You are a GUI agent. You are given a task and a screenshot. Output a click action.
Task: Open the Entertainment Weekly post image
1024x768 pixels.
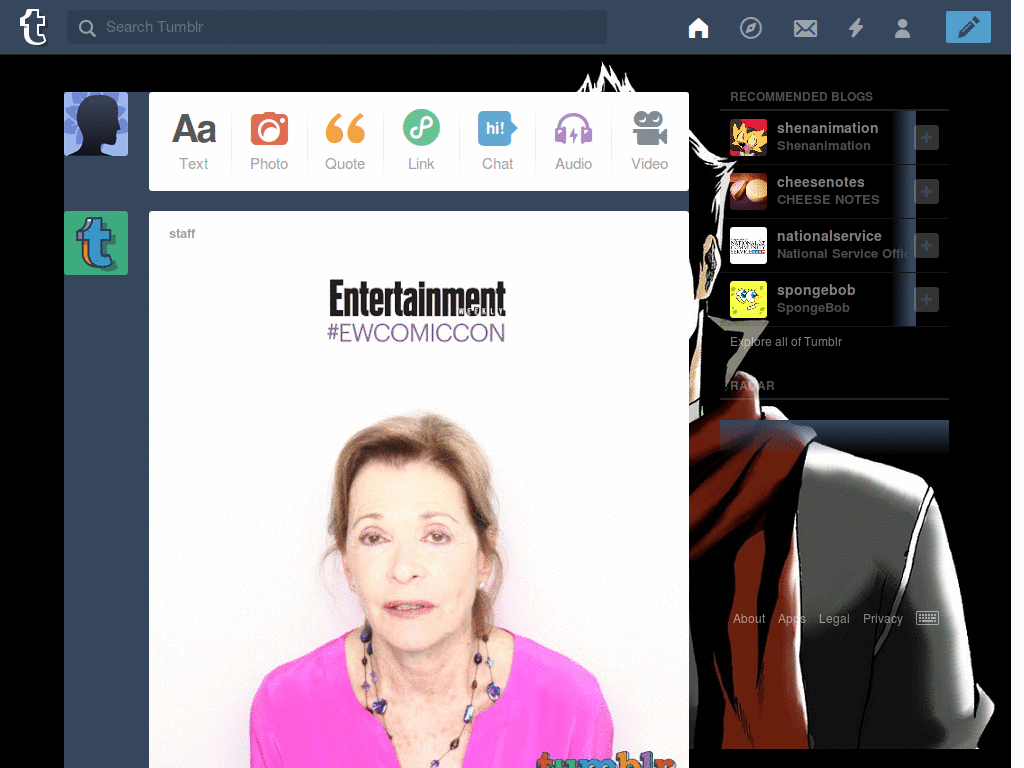419,509
